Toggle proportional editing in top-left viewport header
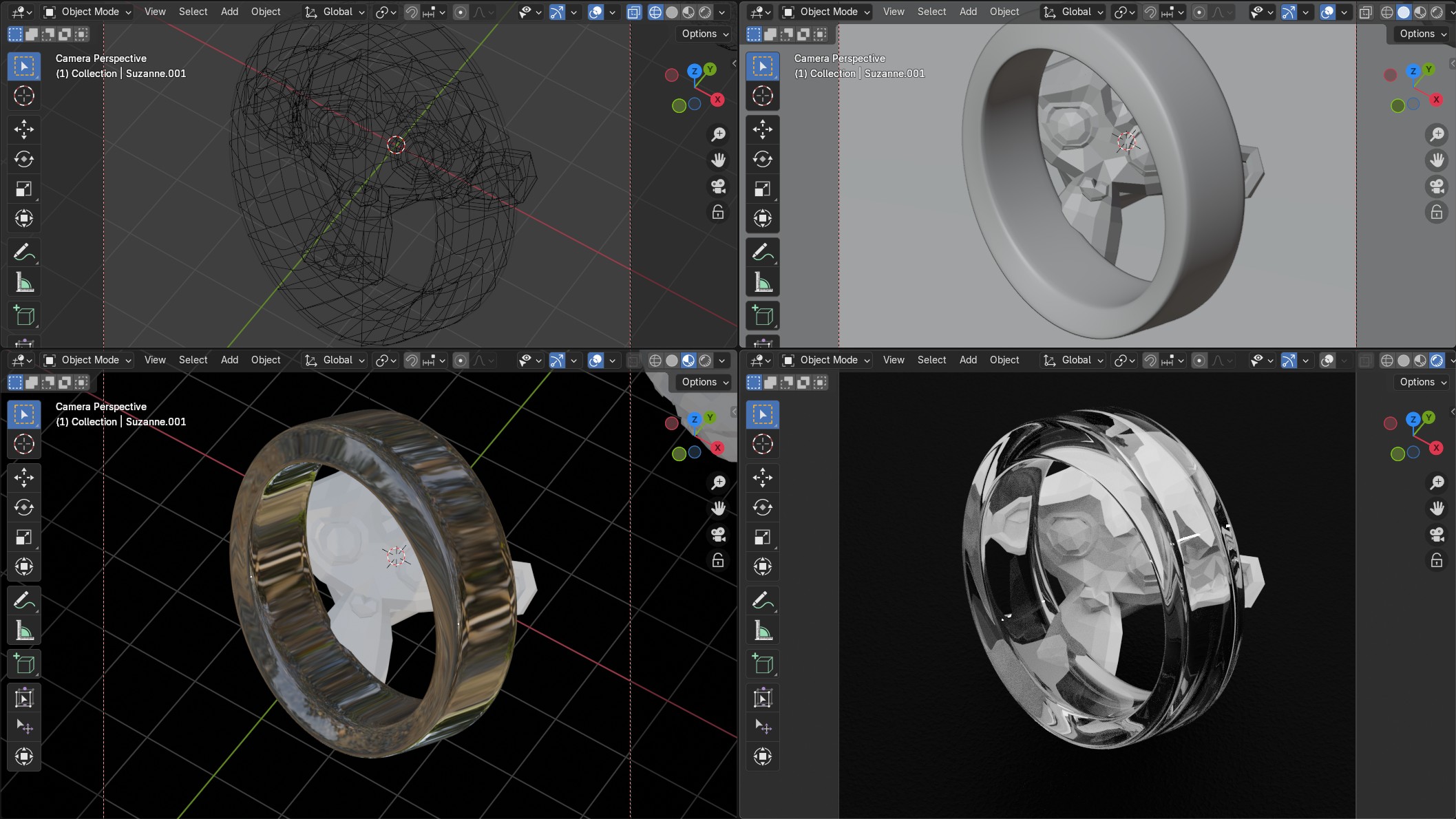This screenshot has height=819, width=1456. [x=461, y=12]
